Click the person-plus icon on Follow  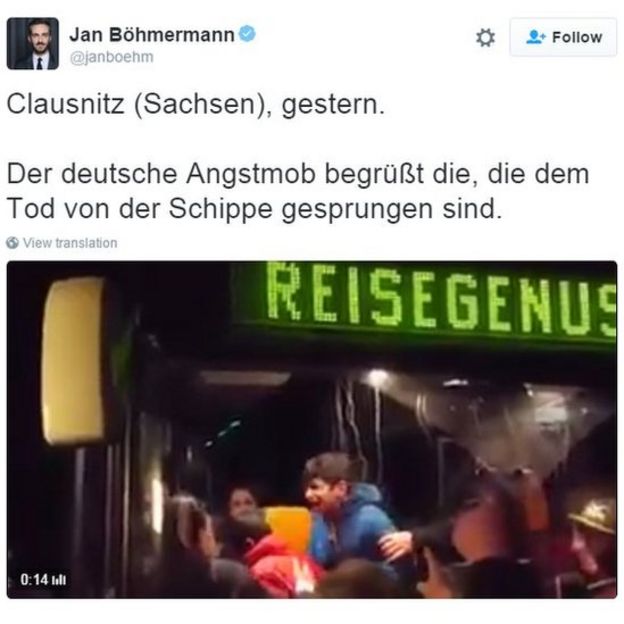pos(536,37)
